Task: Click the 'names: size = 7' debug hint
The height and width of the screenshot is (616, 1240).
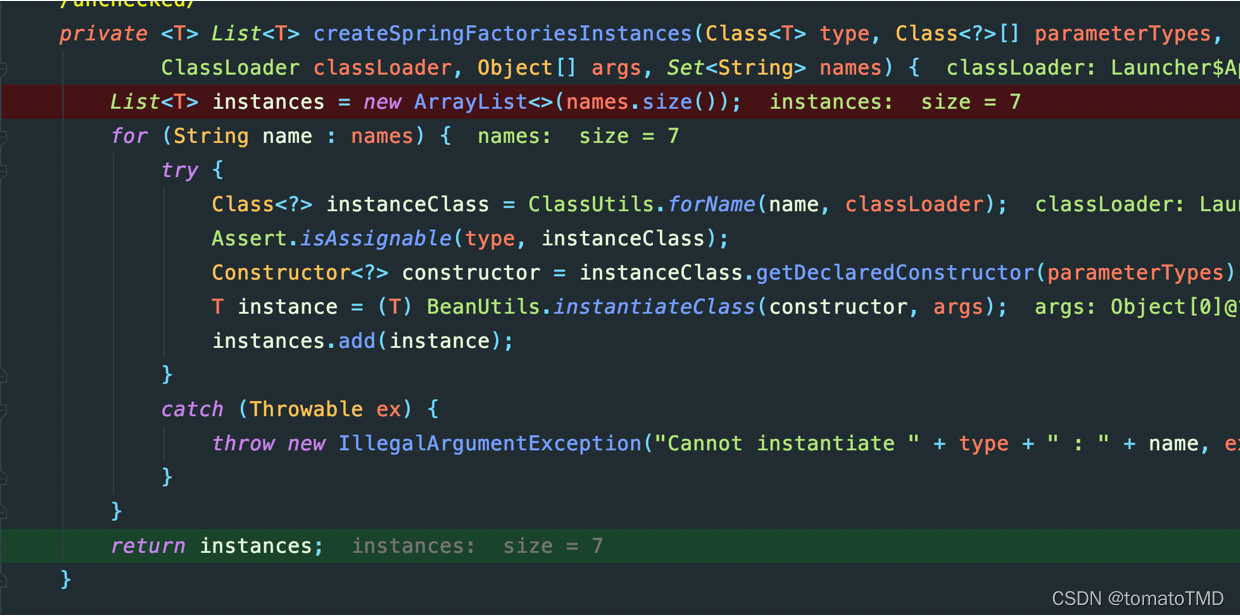Action: coord(578,136)
